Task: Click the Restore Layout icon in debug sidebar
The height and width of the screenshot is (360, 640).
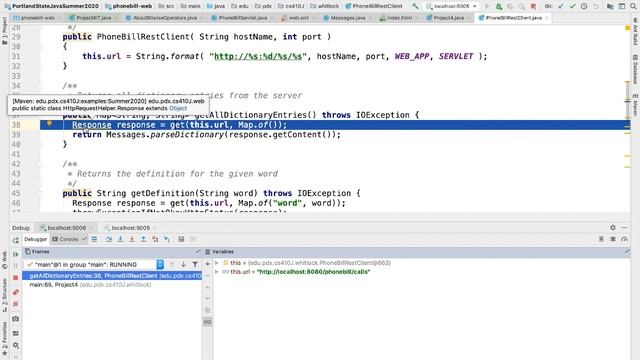Action: coord(16,333)
